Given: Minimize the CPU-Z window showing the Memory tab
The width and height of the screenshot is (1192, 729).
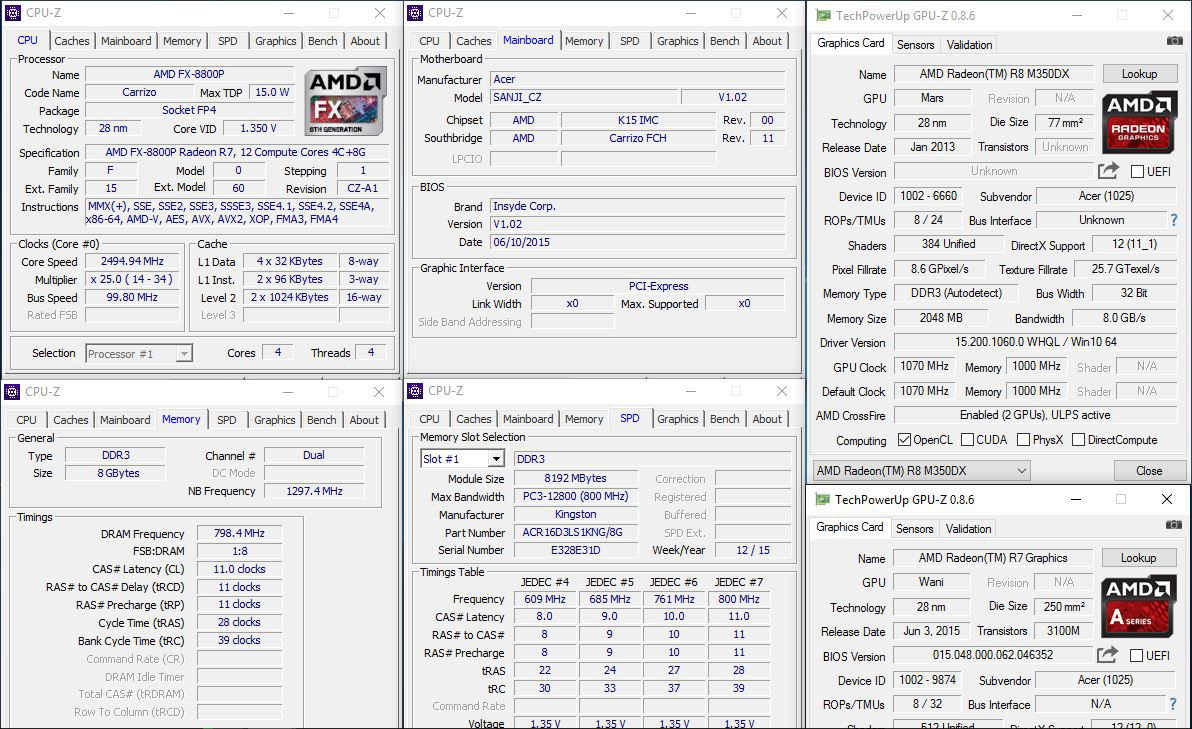Looking at the screenshot, I should (x=288, y=391).
